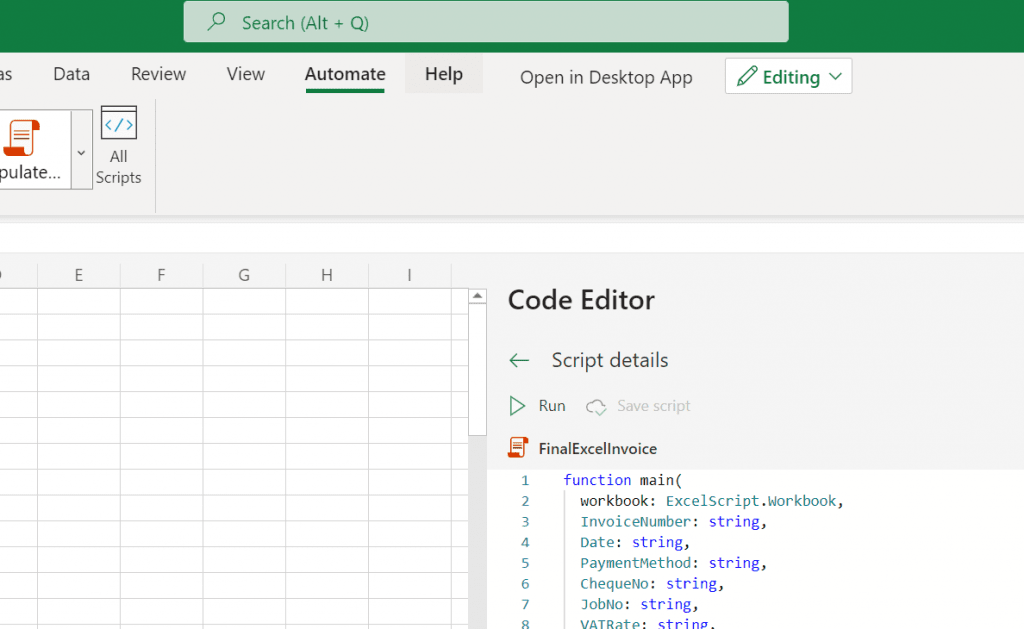The image size is (1024, 629).
Task: Click the pencil icon on Editing button
Action: 746,77
